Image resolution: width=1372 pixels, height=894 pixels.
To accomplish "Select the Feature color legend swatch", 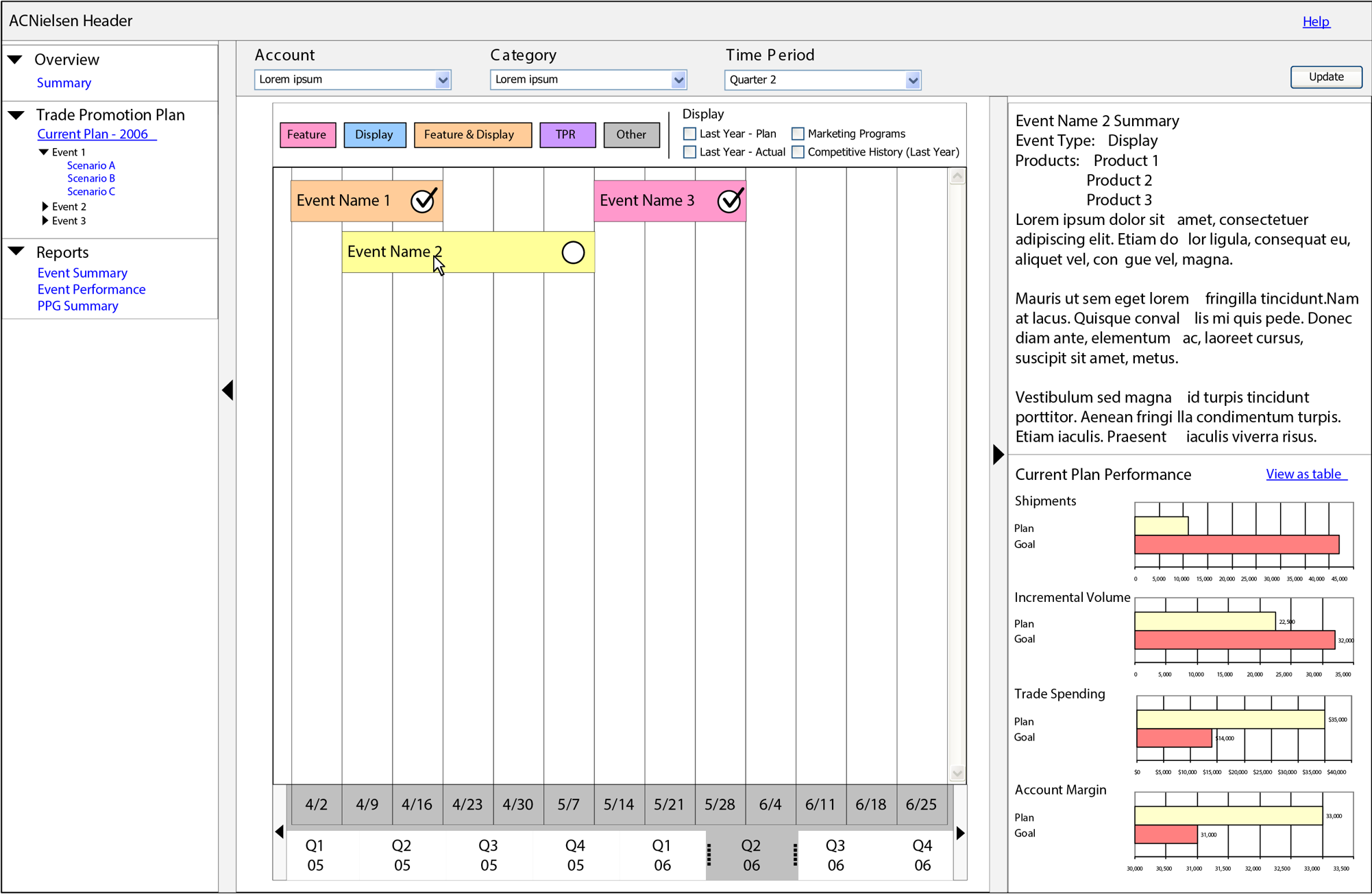I will tap(307, 134).
